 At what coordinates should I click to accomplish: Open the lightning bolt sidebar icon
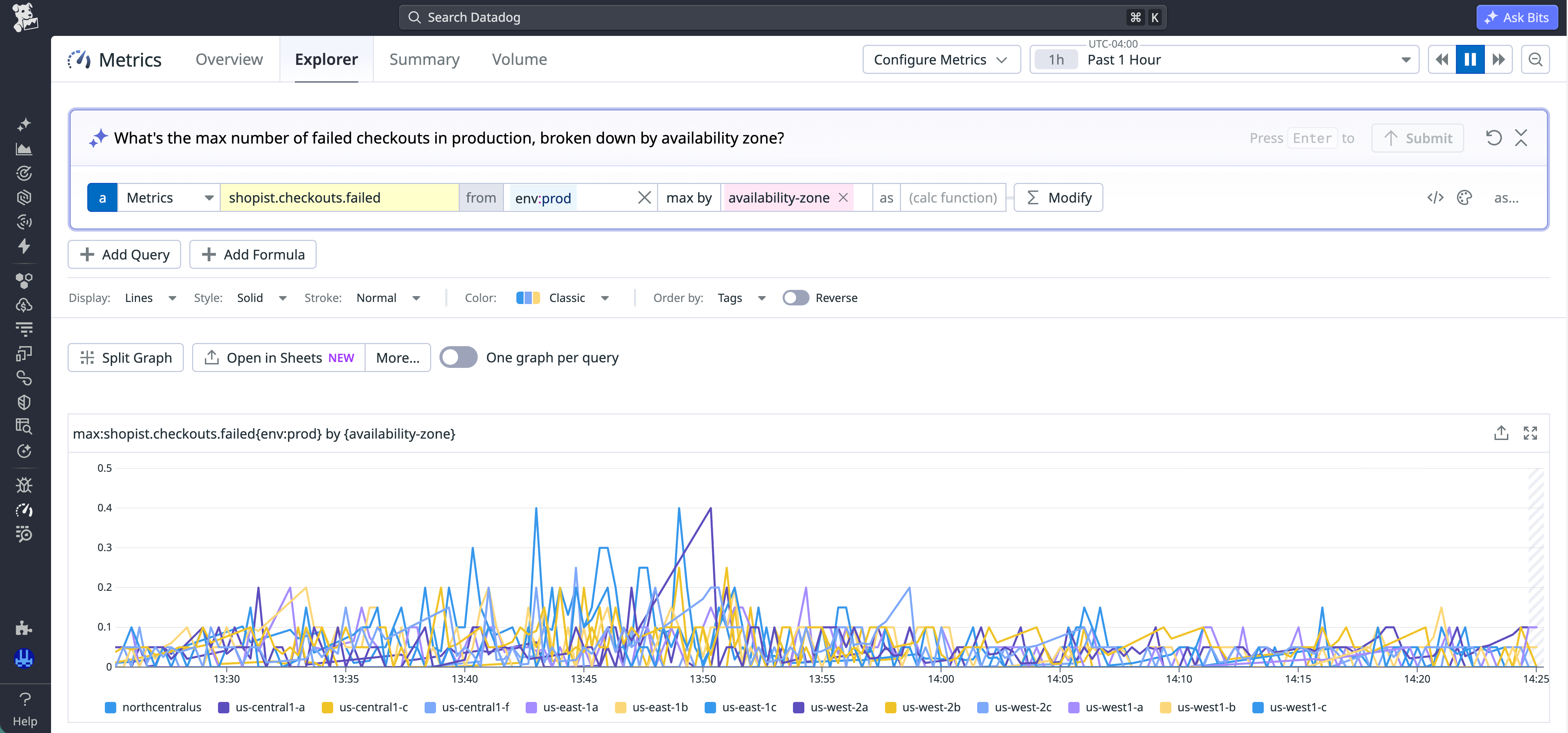[24, 246]
